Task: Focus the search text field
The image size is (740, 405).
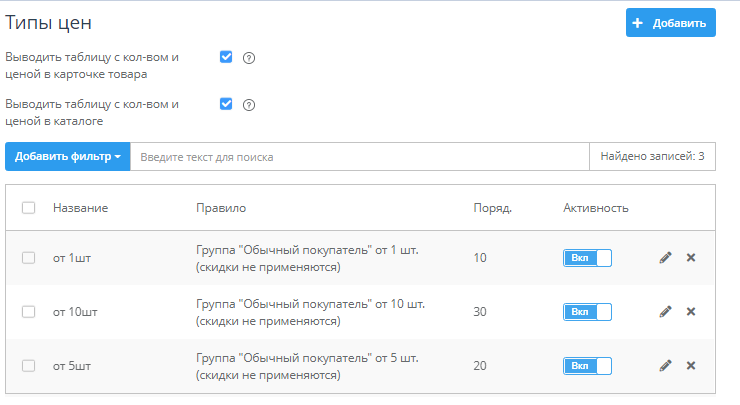Action: pos(360,157)
